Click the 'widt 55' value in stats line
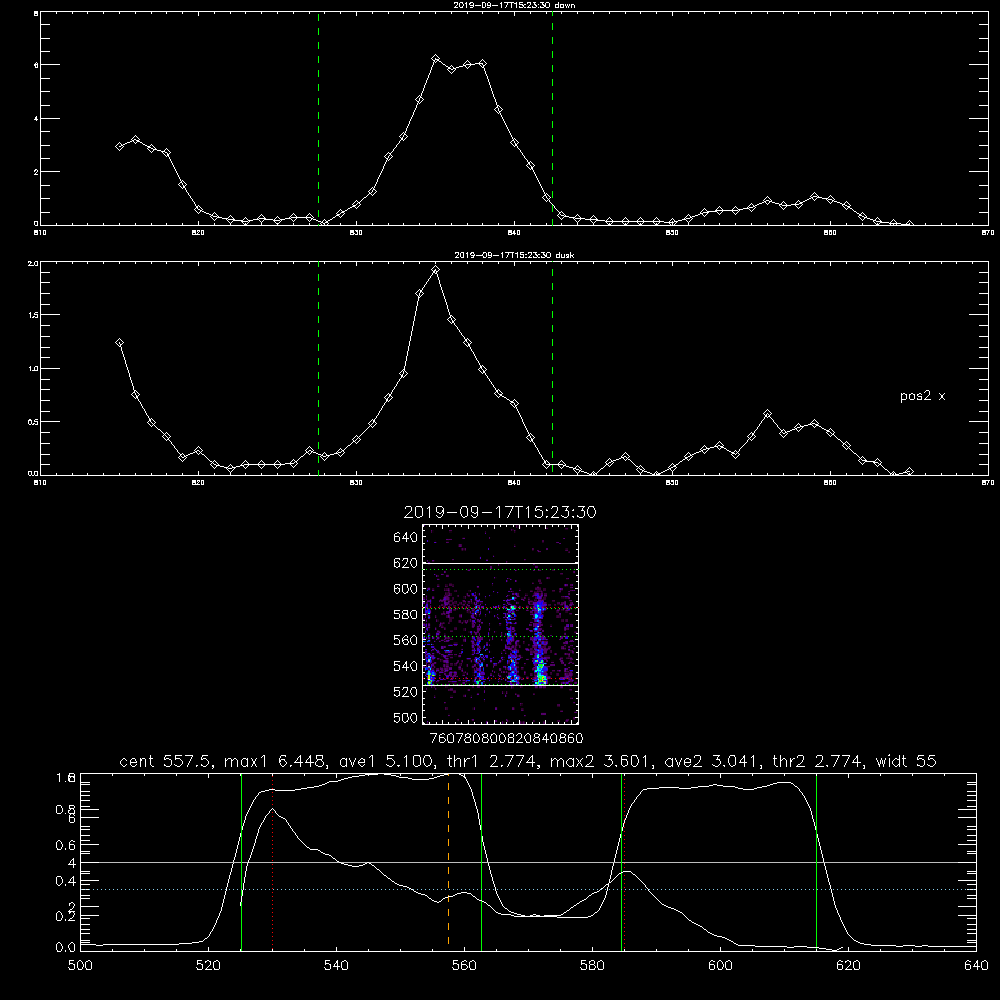Viewport: 1000px width, 1000px height. [906, 761]
